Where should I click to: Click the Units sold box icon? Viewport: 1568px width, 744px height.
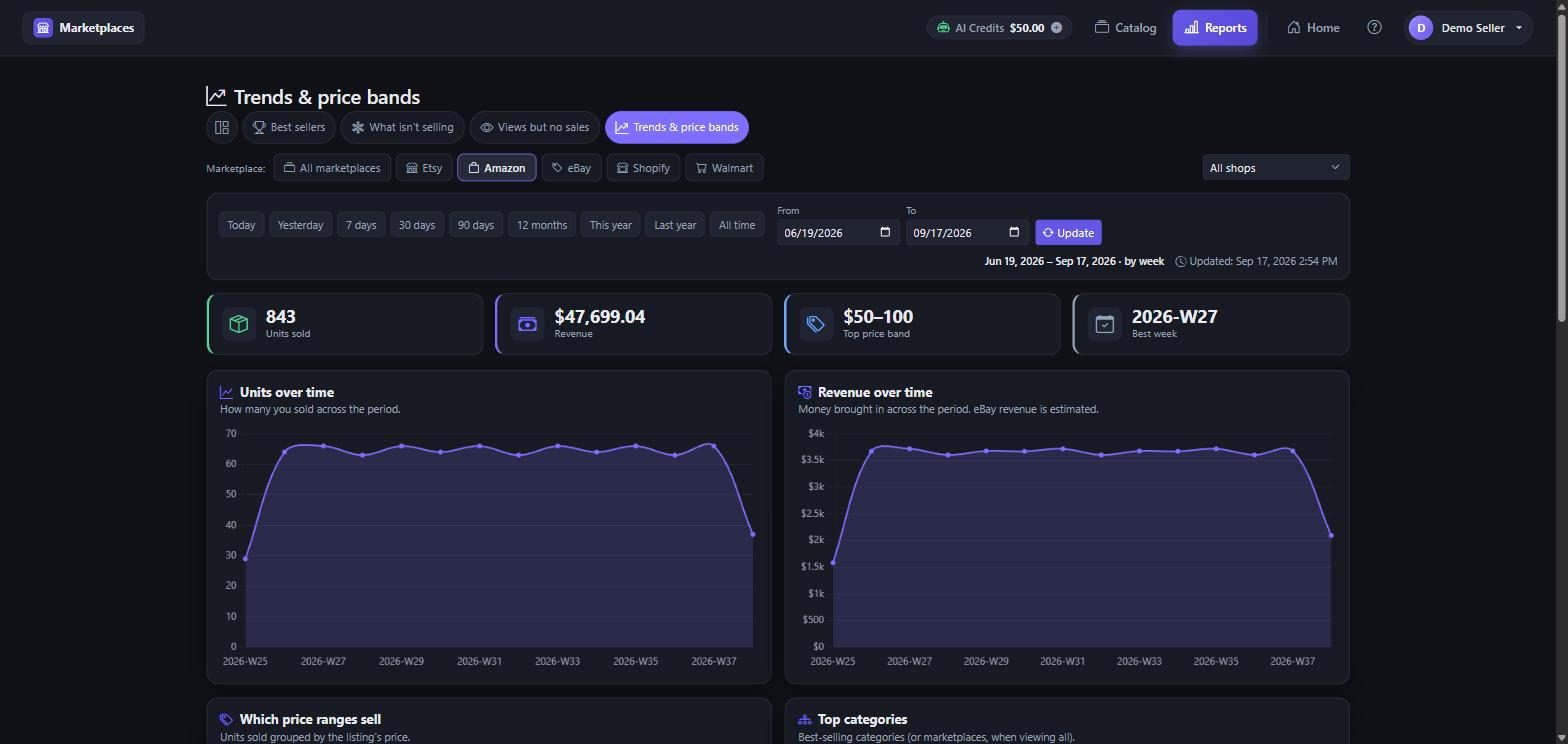239,324
